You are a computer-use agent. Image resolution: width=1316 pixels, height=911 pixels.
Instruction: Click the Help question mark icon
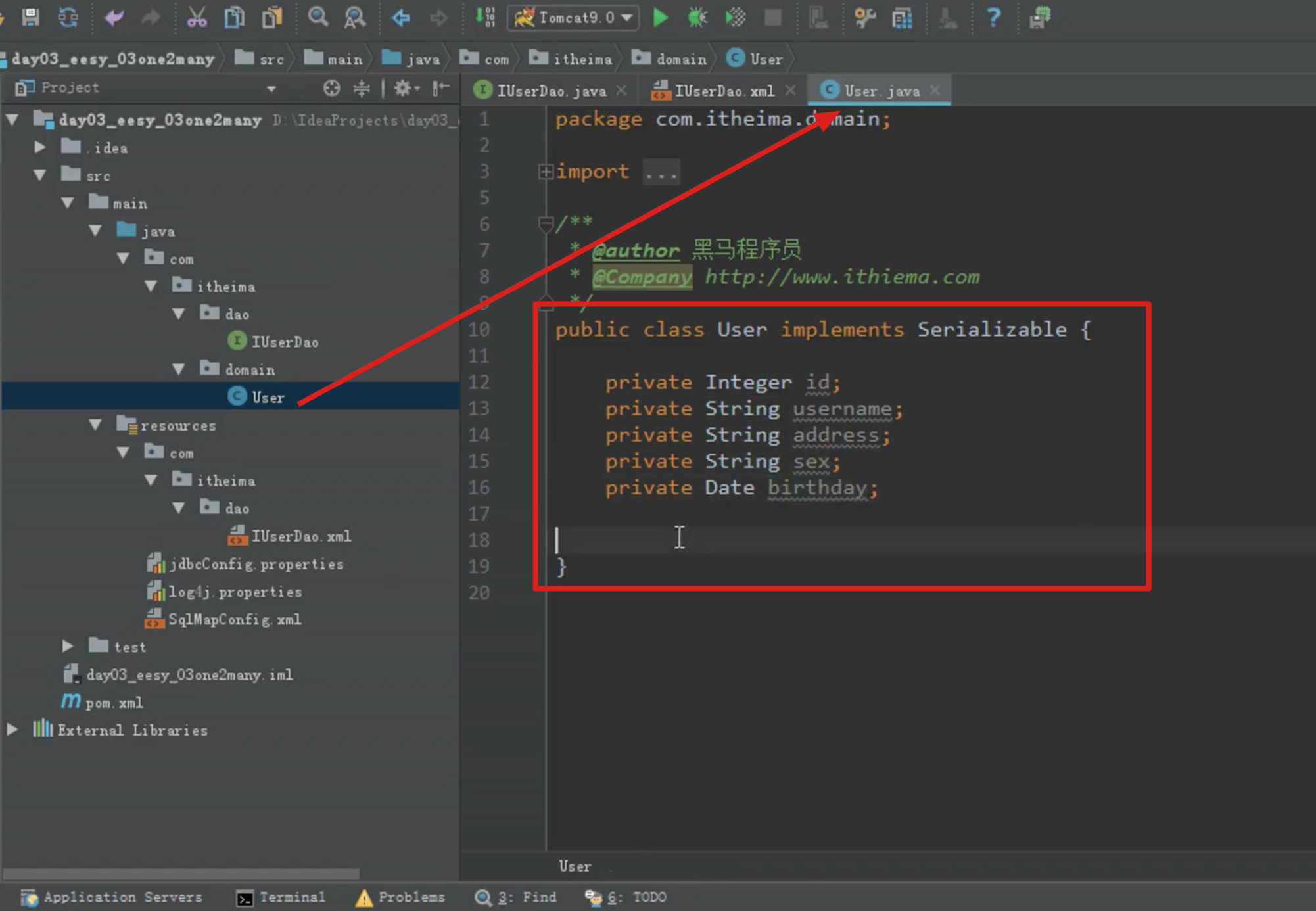coord(993,17)
